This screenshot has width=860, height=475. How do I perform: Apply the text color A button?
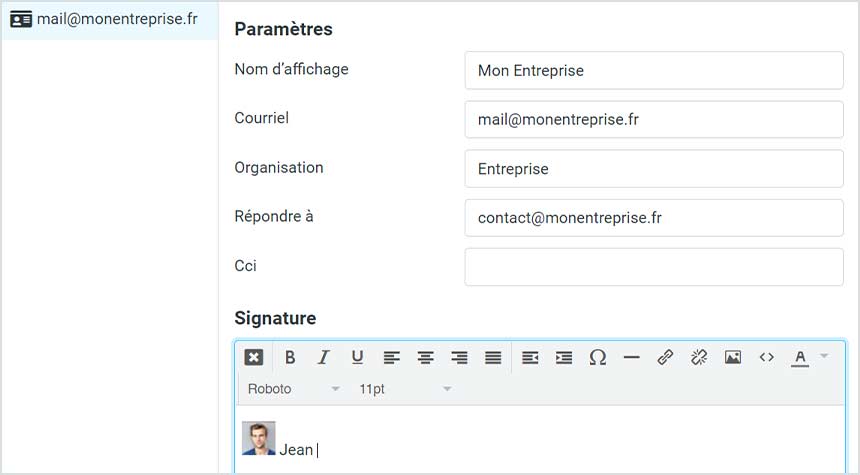point(800,358)
